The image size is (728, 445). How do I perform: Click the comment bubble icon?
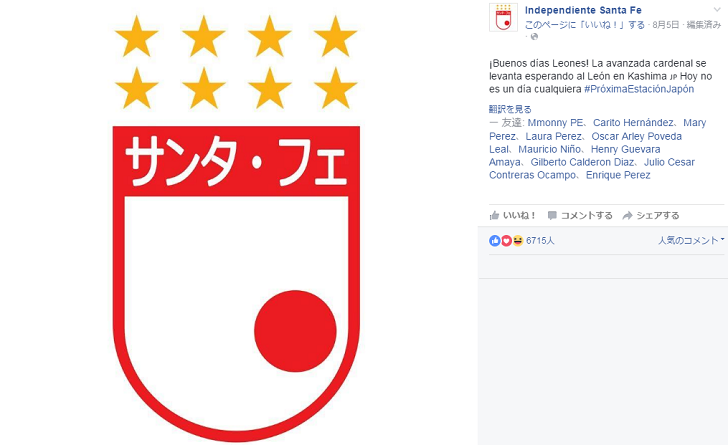pos(552,216)
